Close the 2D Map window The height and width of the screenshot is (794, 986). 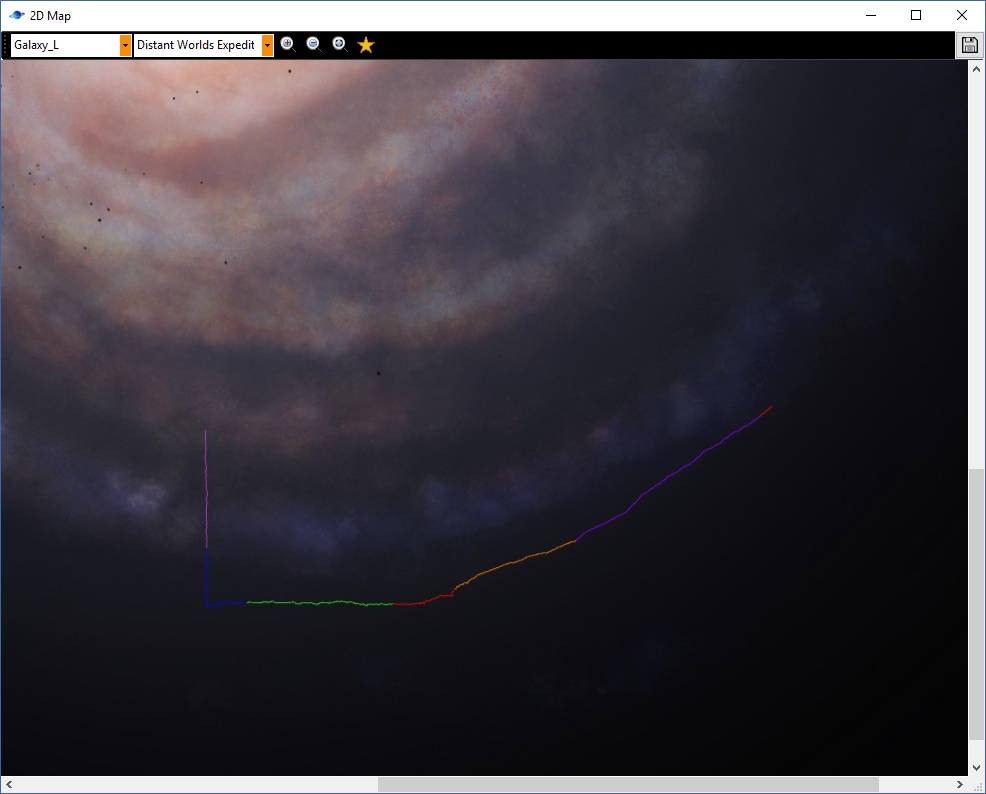click(x=962, y=15)
